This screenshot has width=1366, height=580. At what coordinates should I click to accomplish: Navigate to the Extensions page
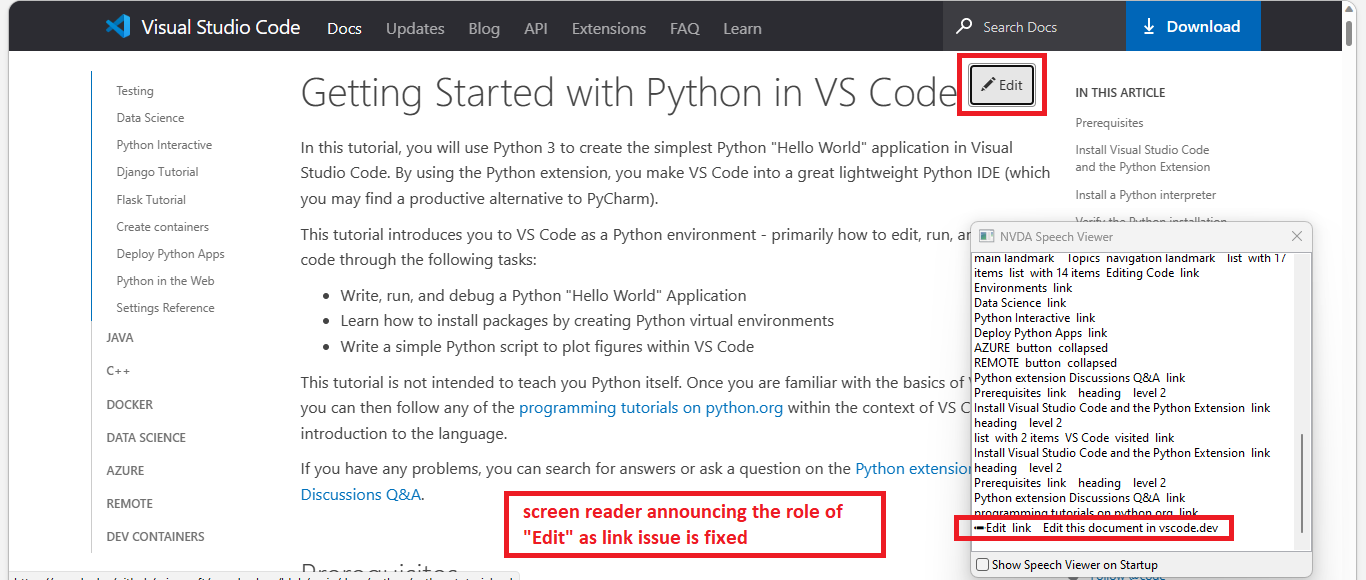pyautogui.click(x=608, y=29)
